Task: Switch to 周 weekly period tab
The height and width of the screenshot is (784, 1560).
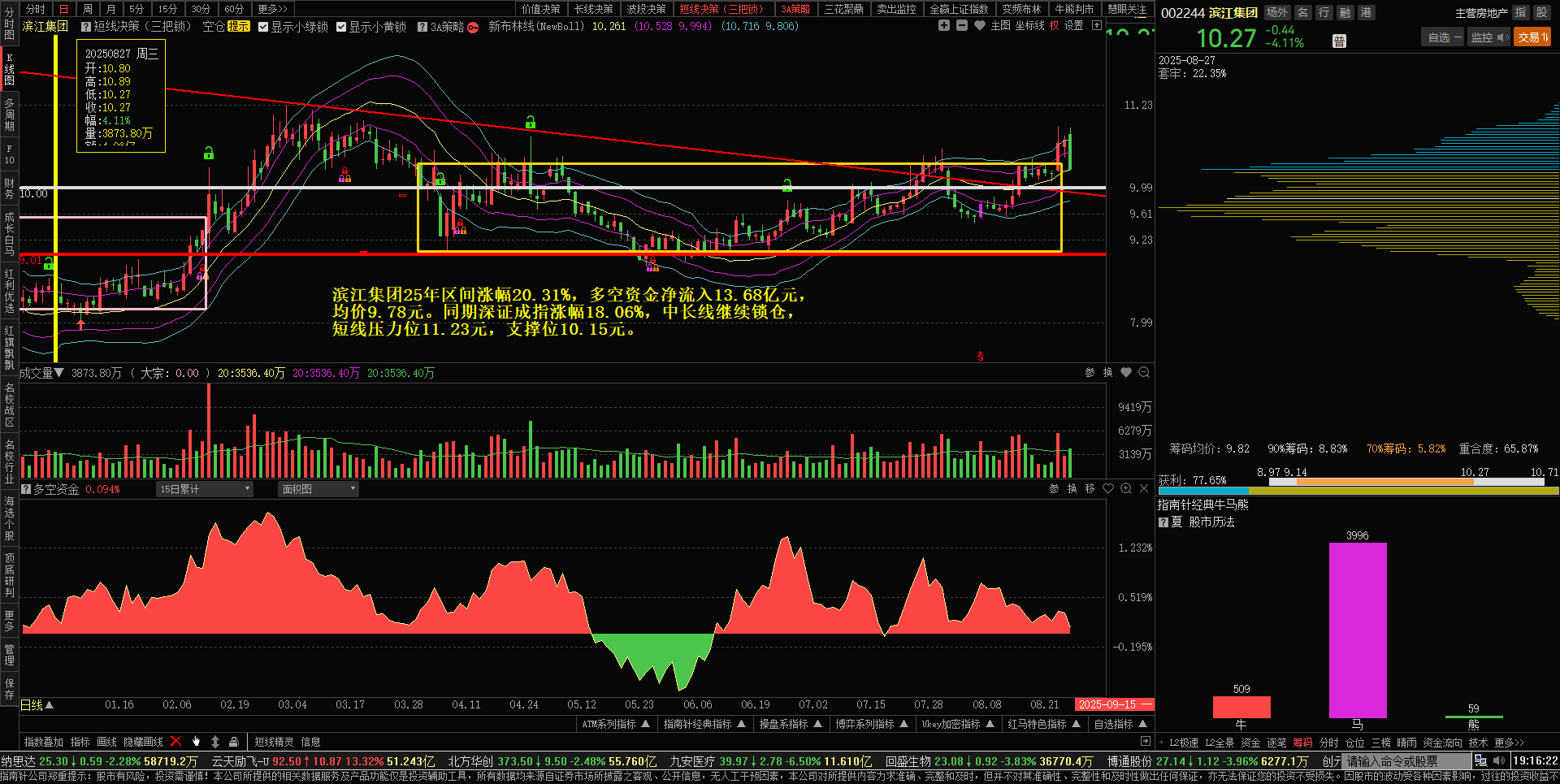Action: 88,9
